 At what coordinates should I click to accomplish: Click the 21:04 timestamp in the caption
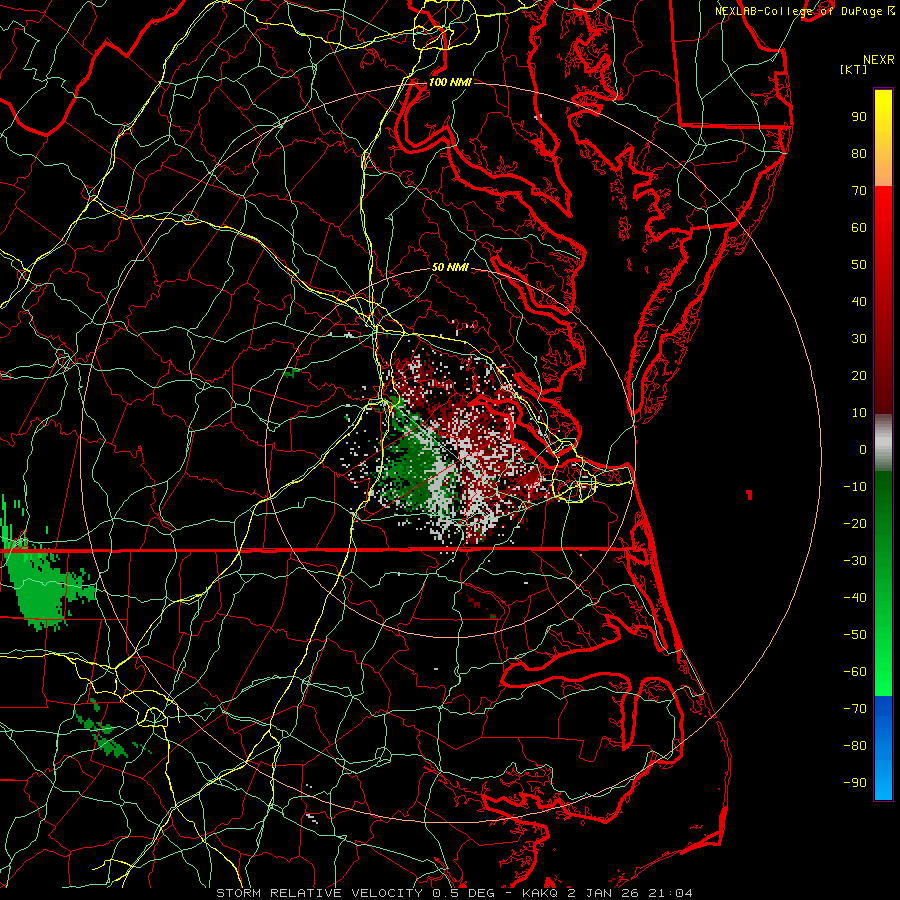point(672,893)
